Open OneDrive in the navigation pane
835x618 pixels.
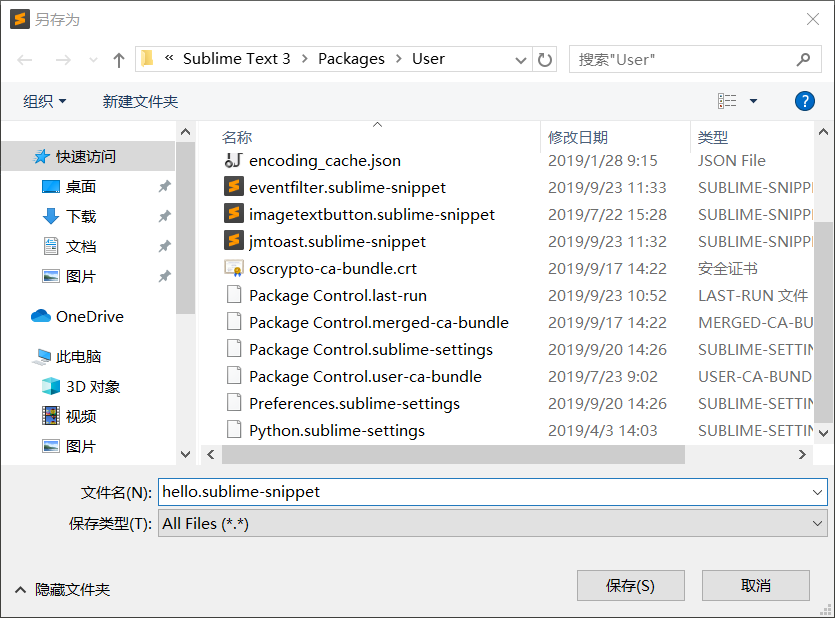[x=77, y=316]
